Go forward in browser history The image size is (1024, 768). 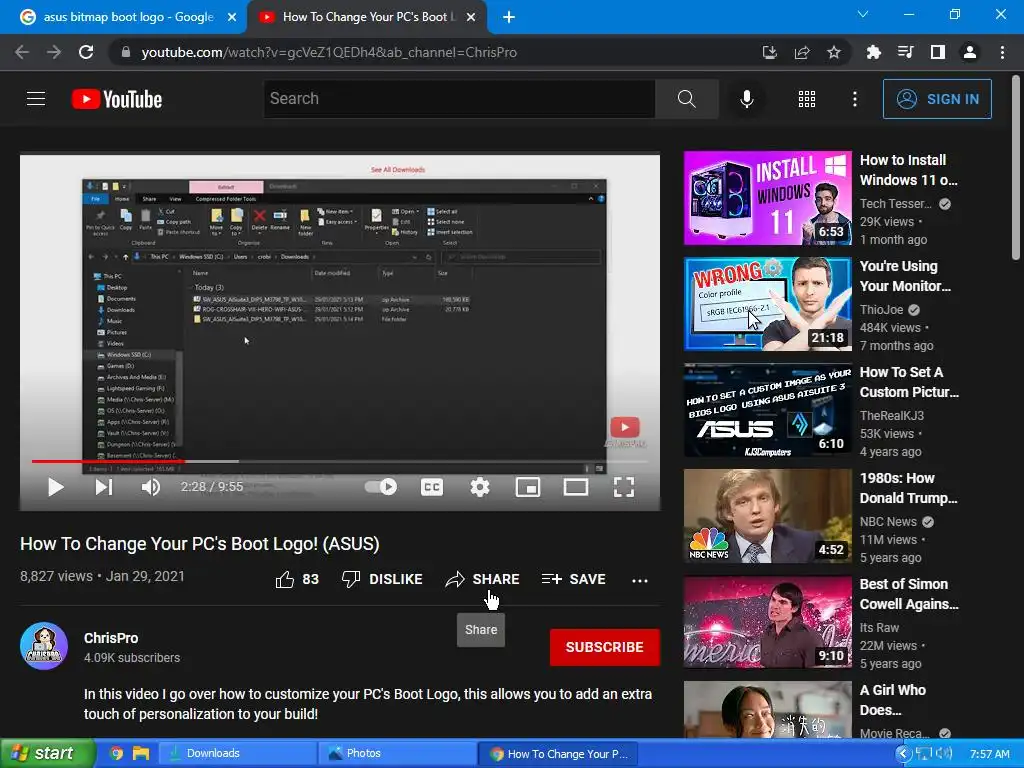54,52
